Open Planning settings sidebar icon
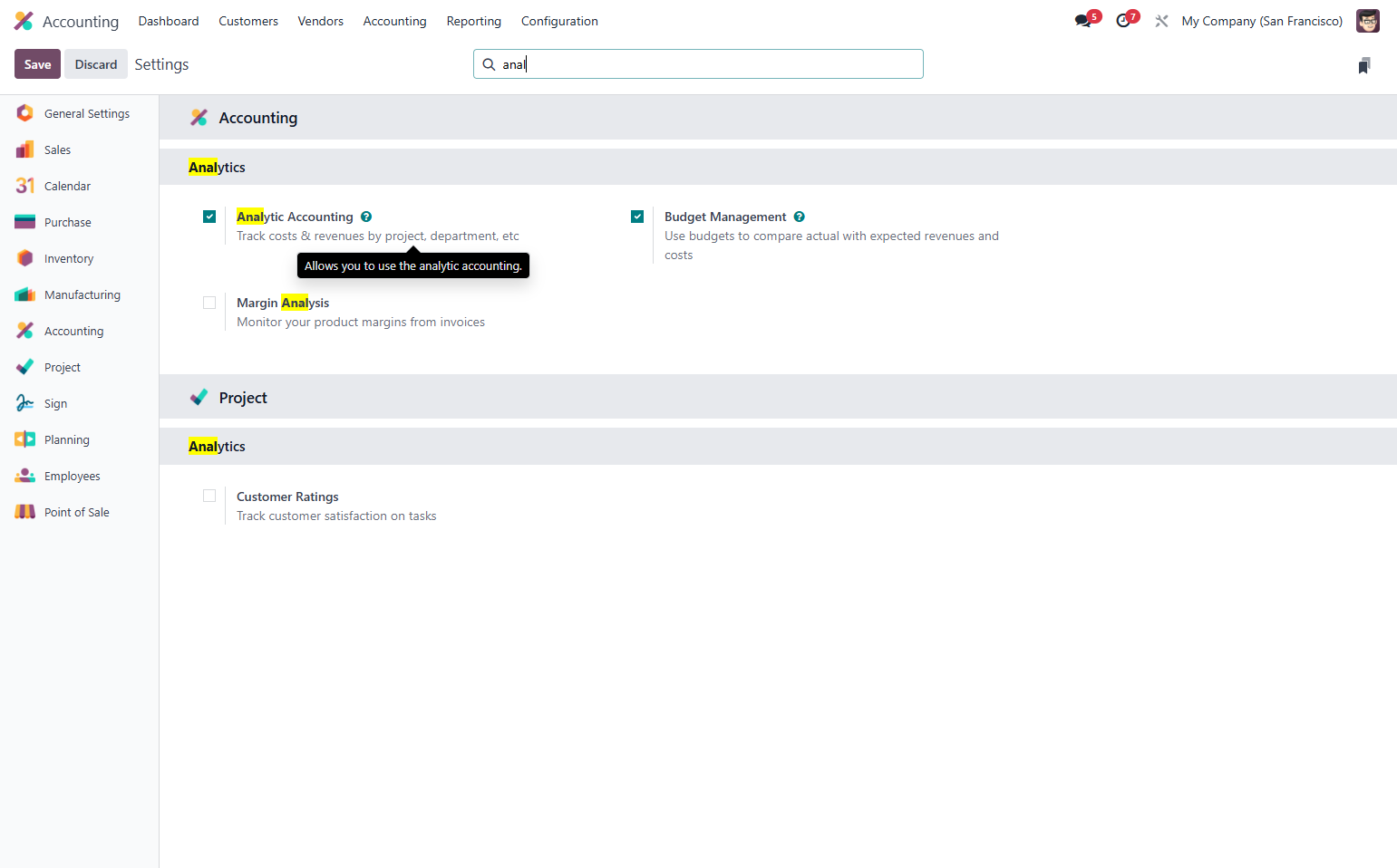The height and width of the screenshot is (868, 1397). 25,439
